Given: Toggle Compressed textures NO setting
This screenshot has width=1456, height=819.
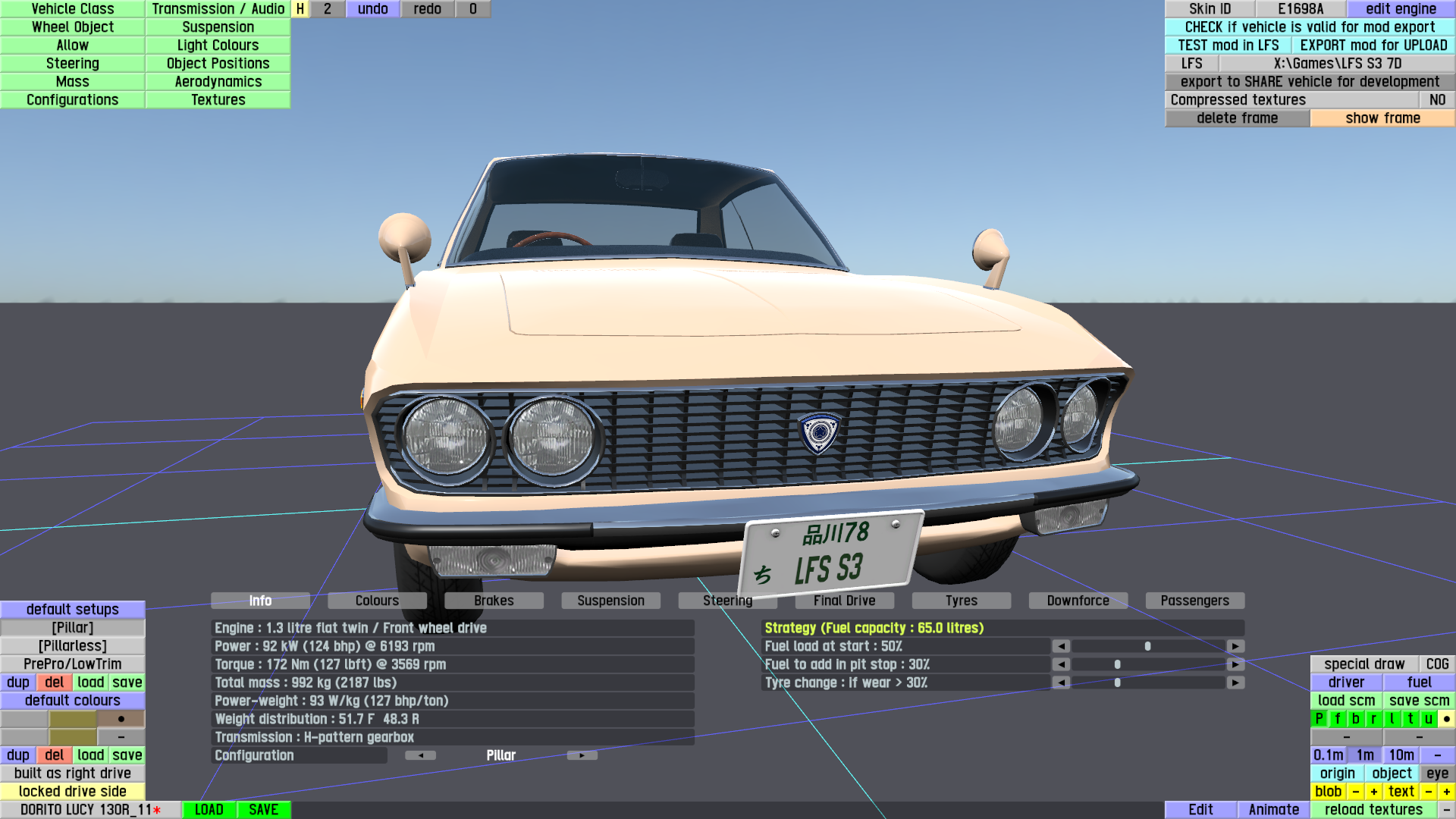Looking at the screenshot, I should [x=1437, y=99].
